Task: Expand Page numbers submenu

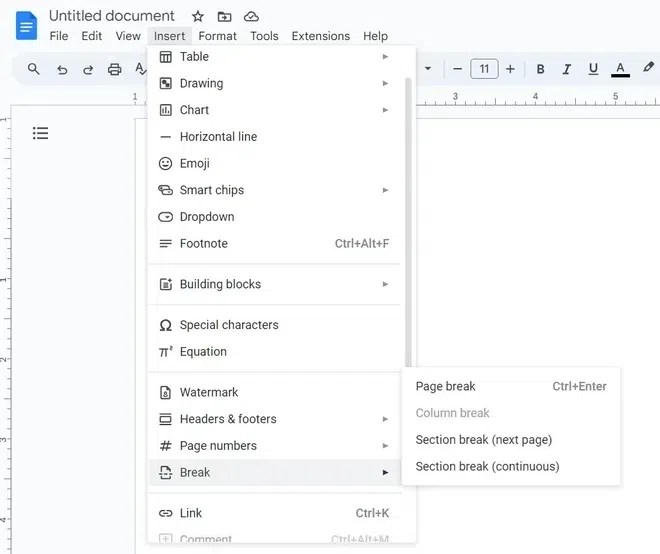Action: point(274,446)
